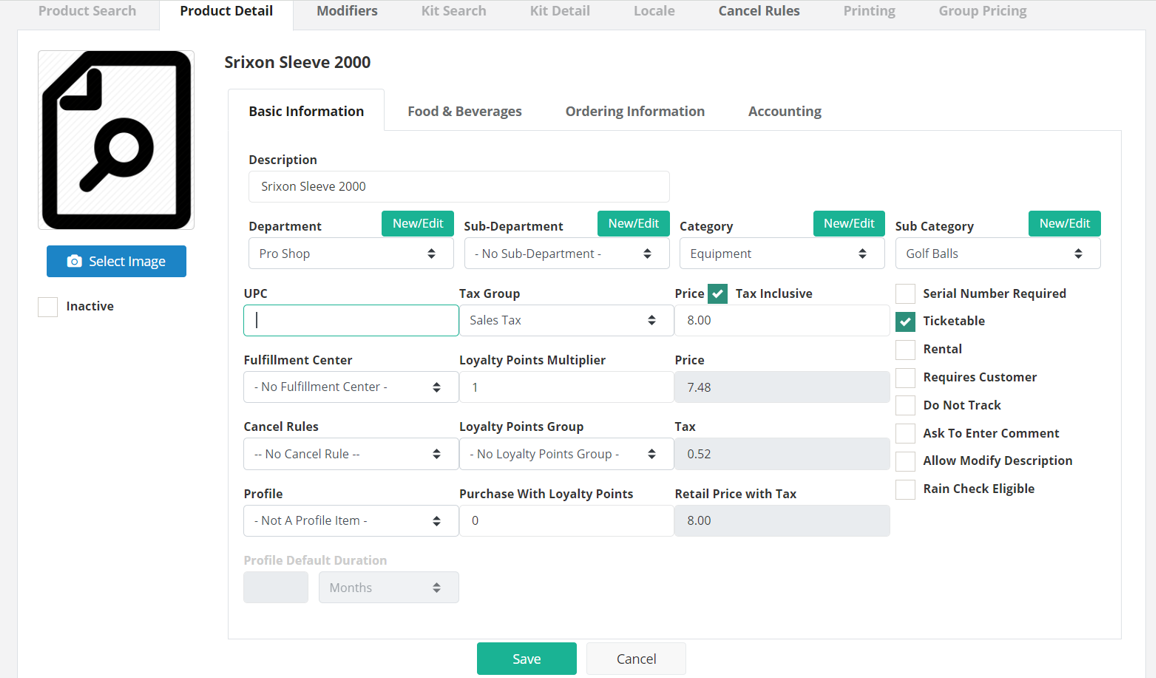
Task: Click the Save button
Action: 526,659
